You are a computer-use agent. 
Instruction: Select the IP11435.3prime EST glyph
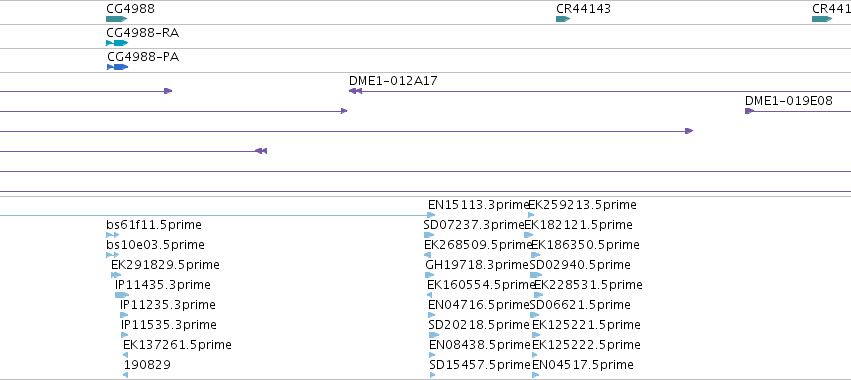(x=122, y=295)
